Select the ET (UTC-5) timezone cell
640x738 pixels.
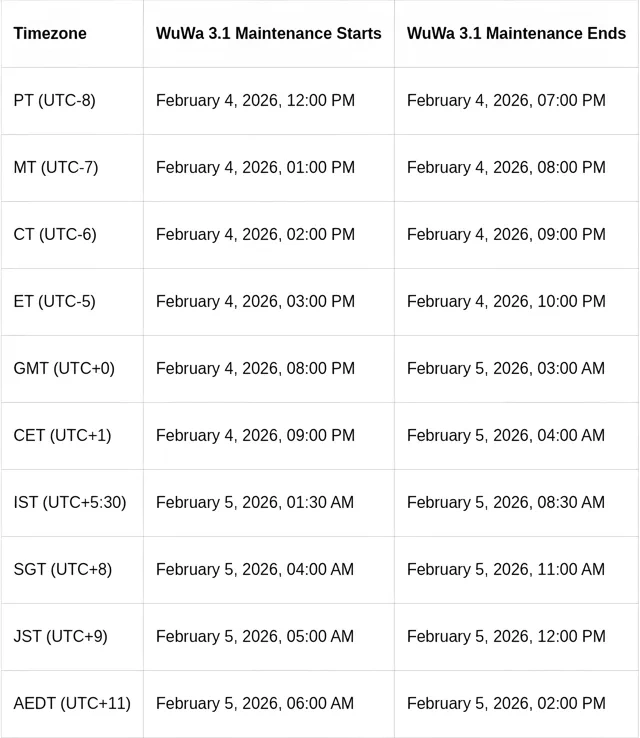coord(55,302)
